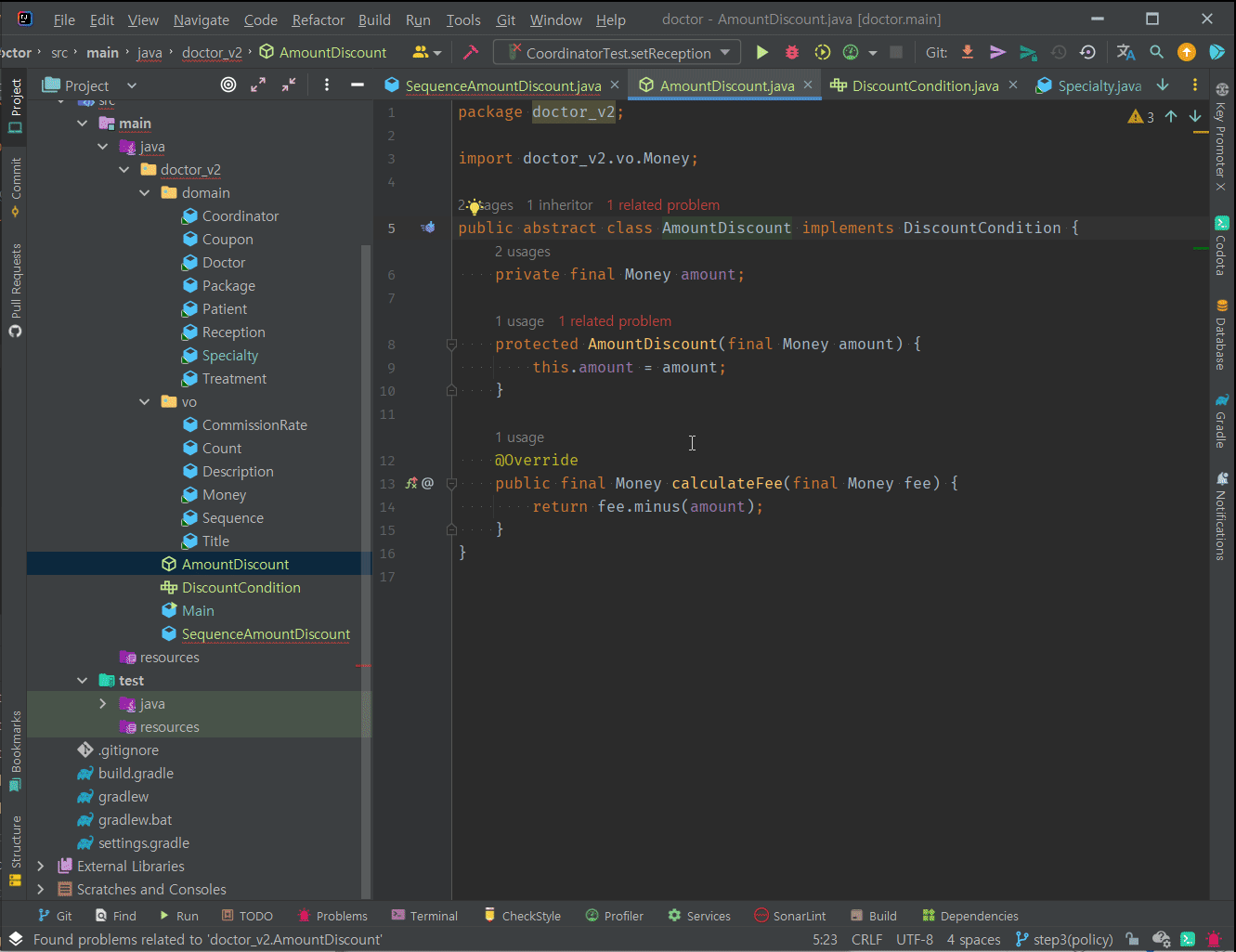Click the gutter implementation icon on line 5

click(x=428, y=228)
